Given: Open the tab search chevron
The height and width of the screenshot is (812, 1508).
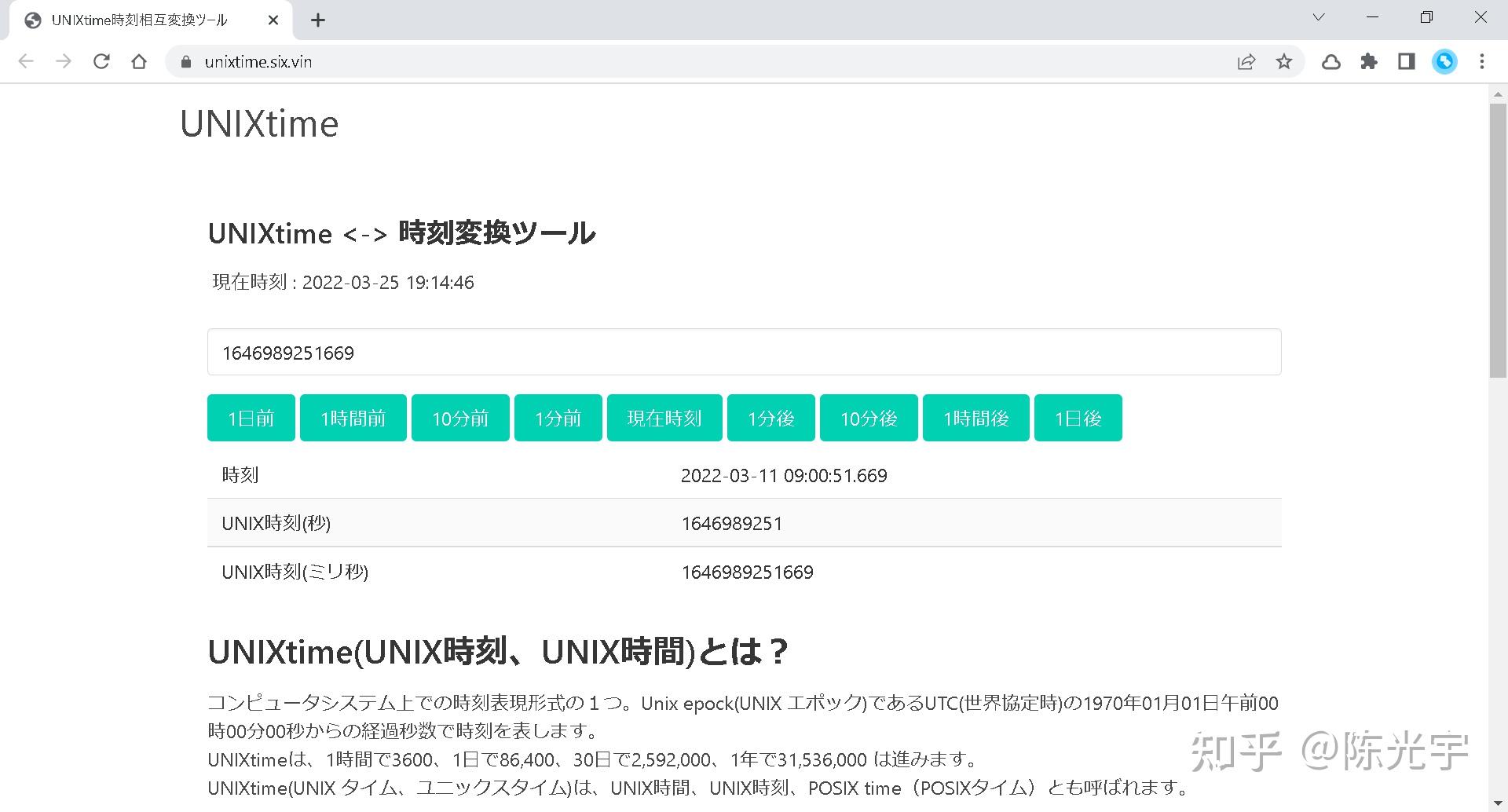Looking at the screenshot, I should [1318, 16].
